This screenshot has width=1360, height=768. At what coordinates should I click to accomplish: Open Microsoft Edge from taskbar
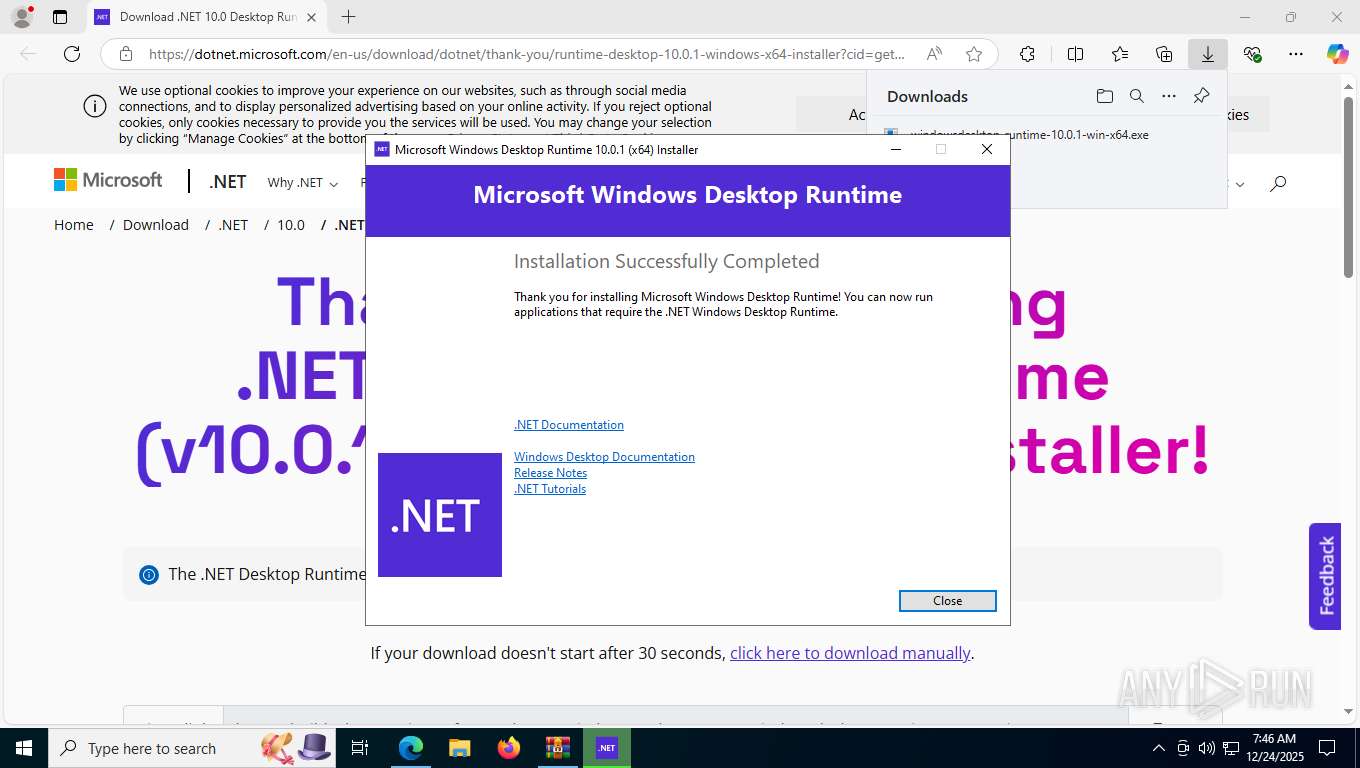pos(410,748)
